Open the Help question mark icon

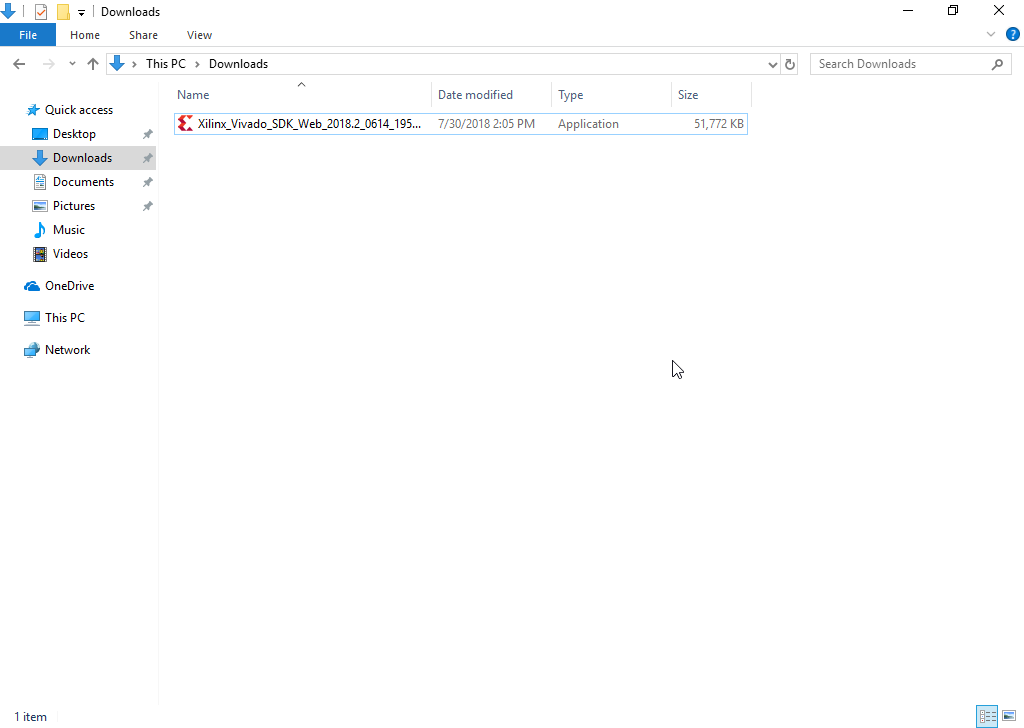click(1013, 35)
